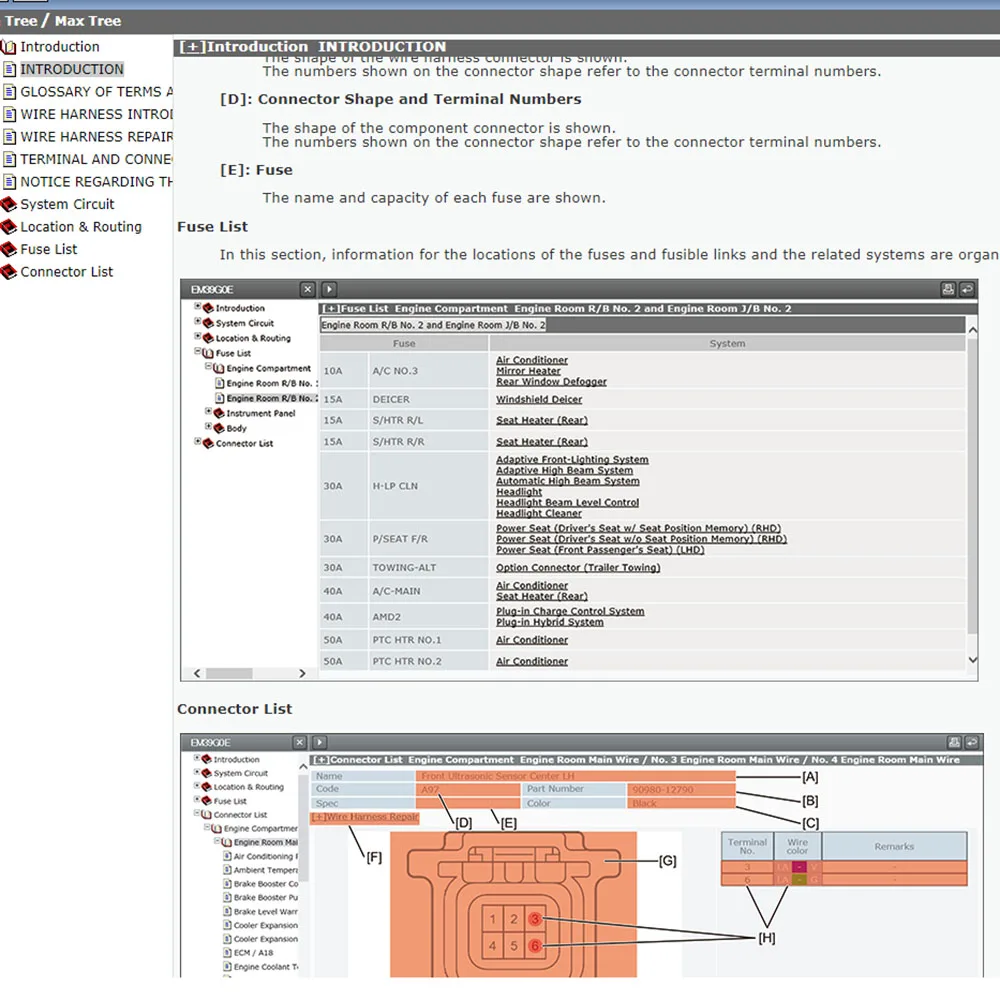Expand Location & Routing in Fuse List example tree
The height and width of the screenshot is (1000, 1000).
(198, 337)
